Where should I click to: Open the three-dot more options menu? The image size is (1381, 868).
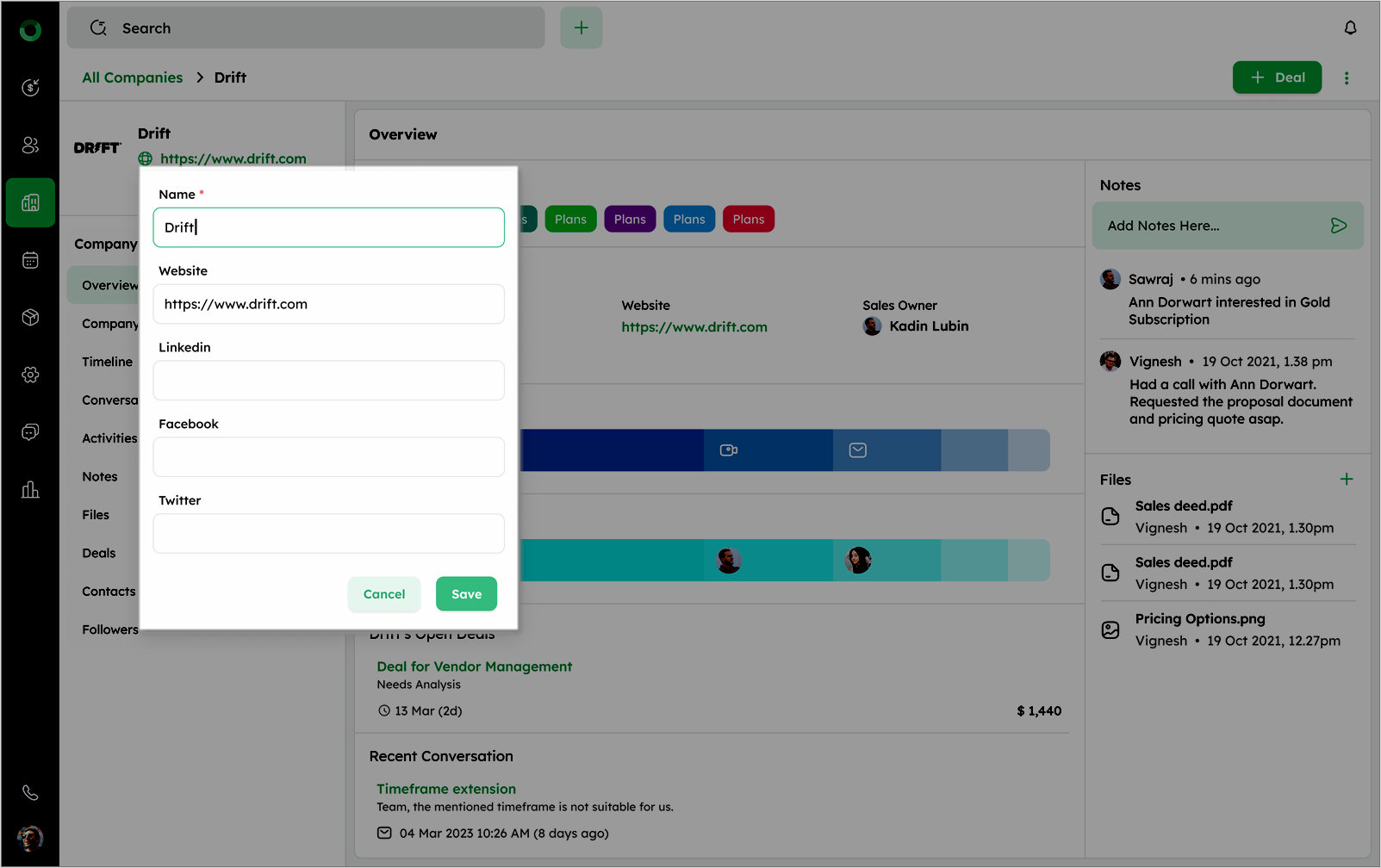pyautogui.click(x=1347, y=77)
